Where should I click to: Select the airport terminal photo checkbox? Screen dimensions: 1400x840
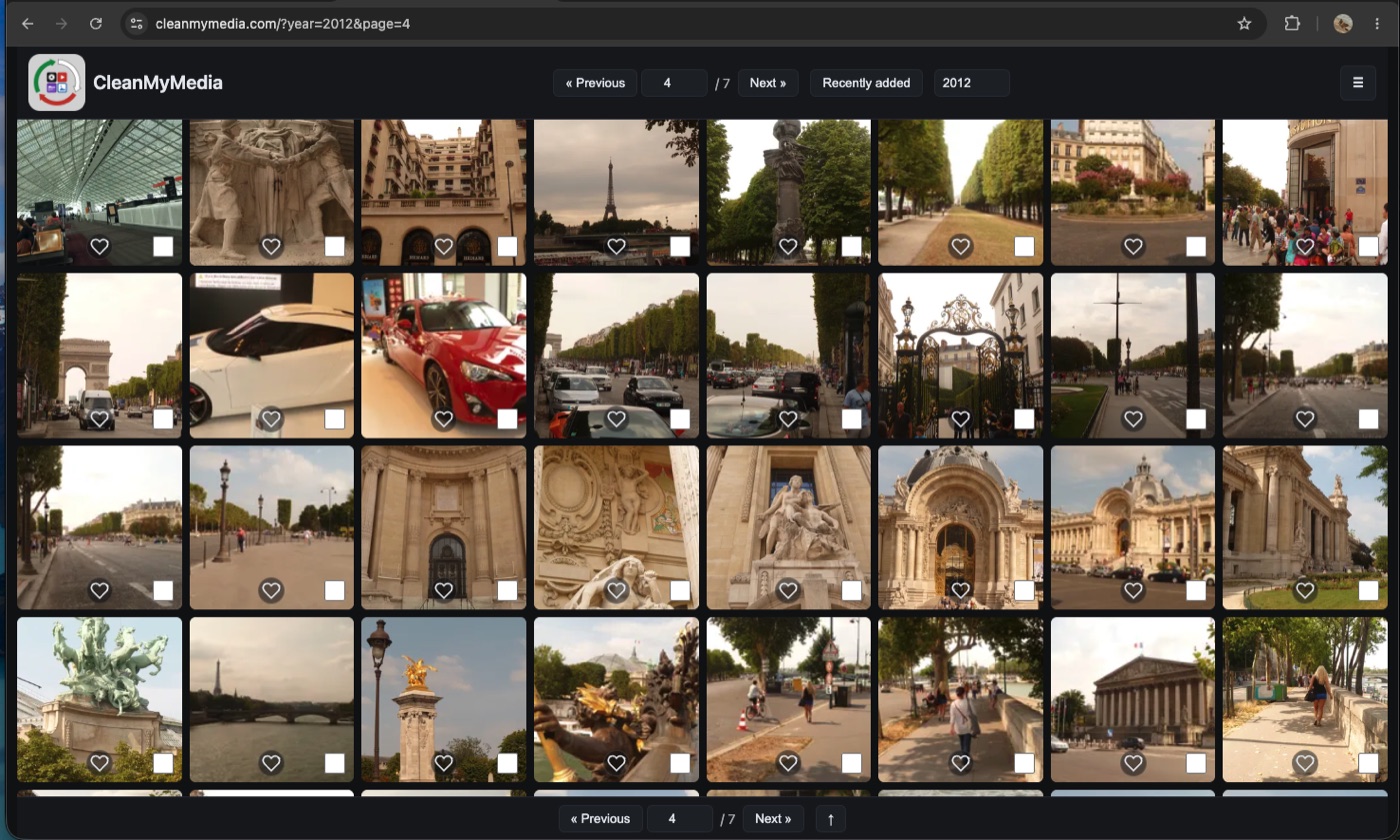(163, 246)
